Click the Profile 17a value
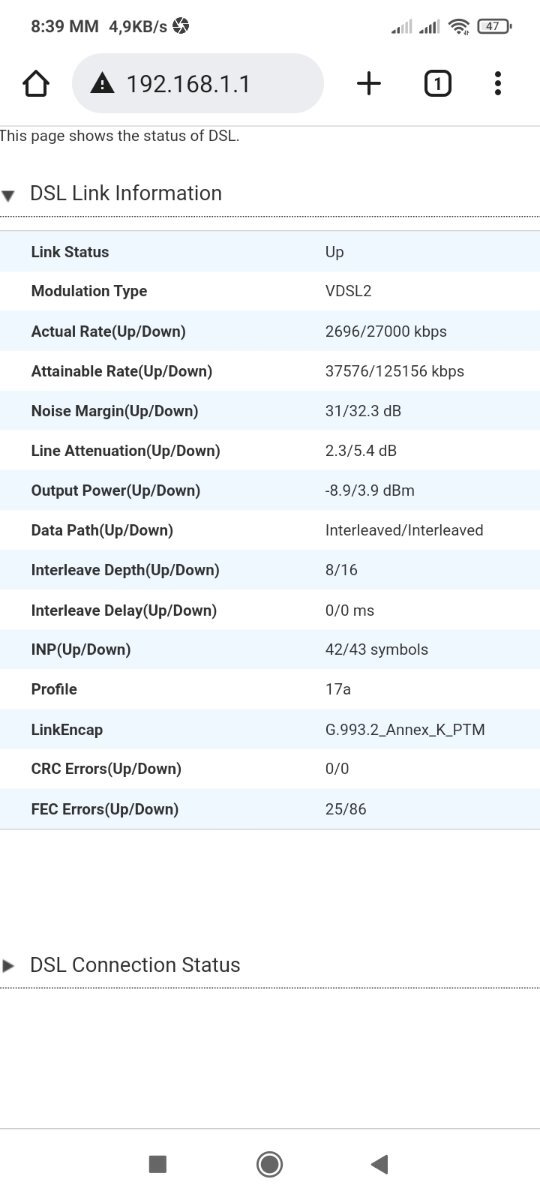The height and width of the screenshot is (1200, 540). click(x=338, y=690)
